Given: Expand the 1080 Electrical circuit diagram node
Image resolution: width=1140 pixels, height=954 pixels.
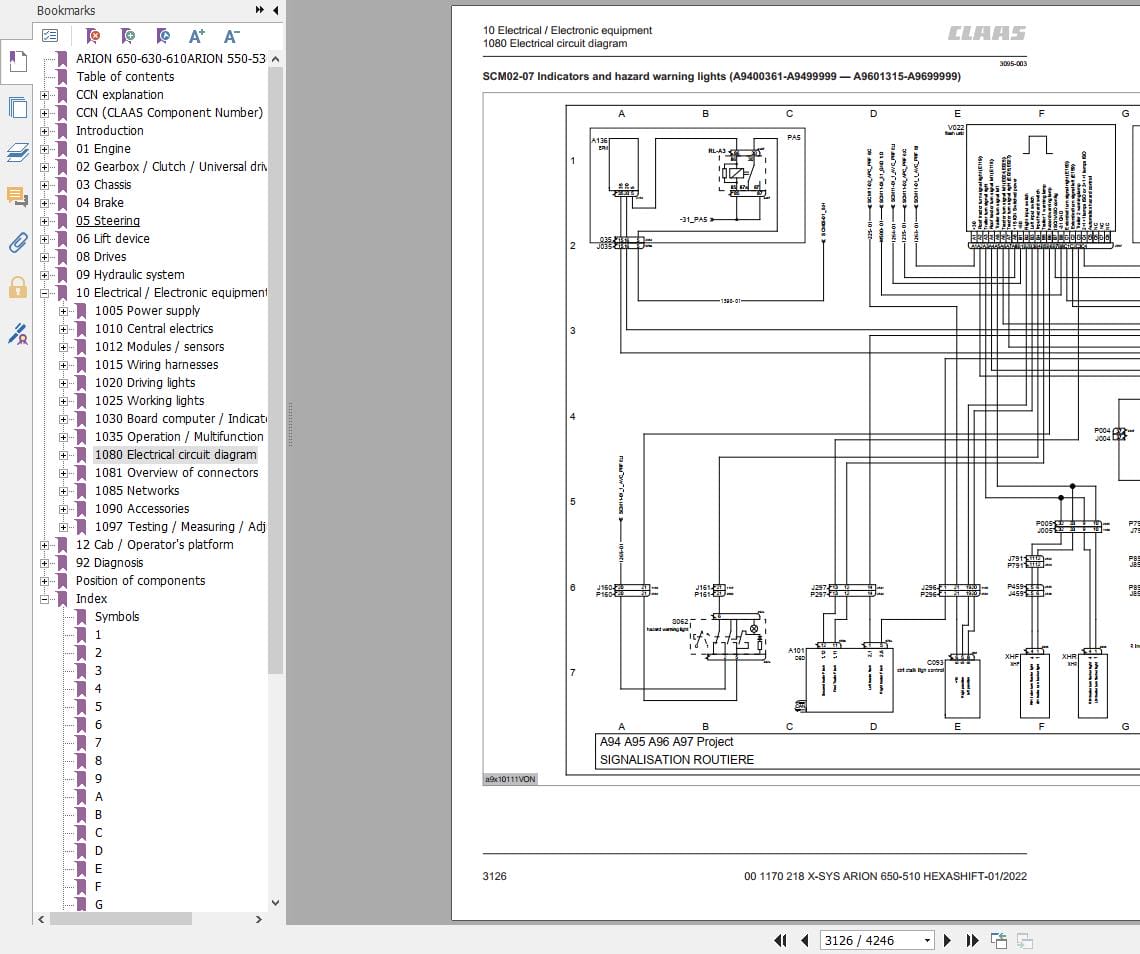Looking at the screenshot, I should [x=63, y=454].
